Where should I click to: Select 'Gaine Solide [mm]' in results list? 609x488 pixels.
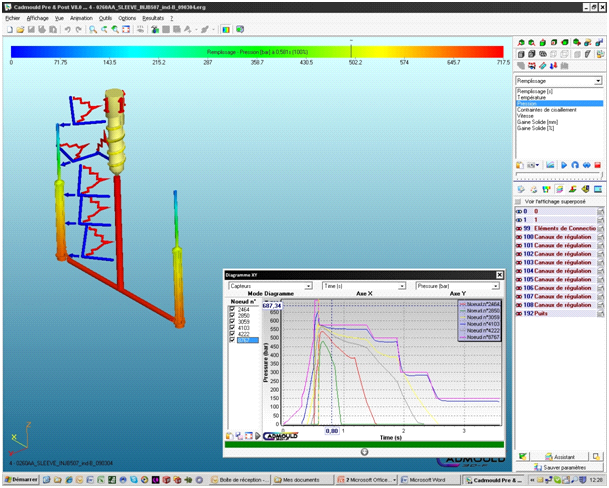537,122
